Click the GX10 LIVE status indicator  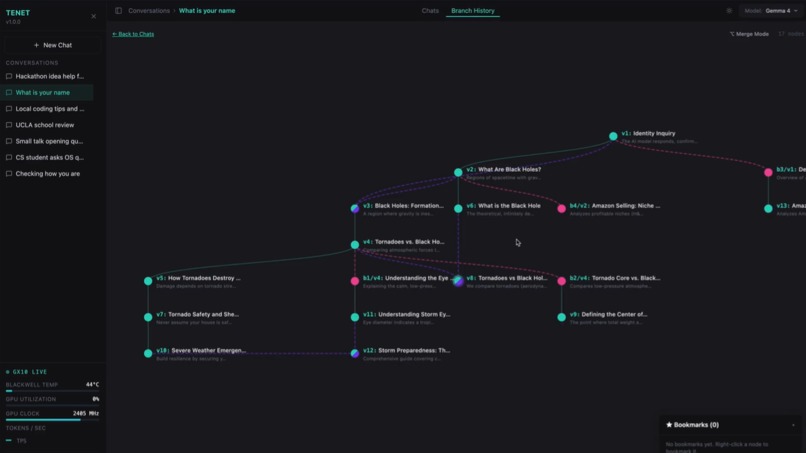[x=26, y=372]
